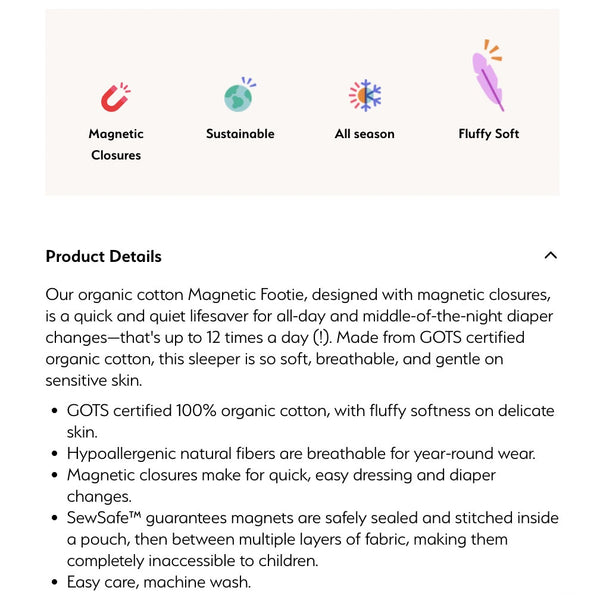This screenshot has width=600, height=600.
Task: Click the Easy care, machine wash bullet
Action: (158, 582)
